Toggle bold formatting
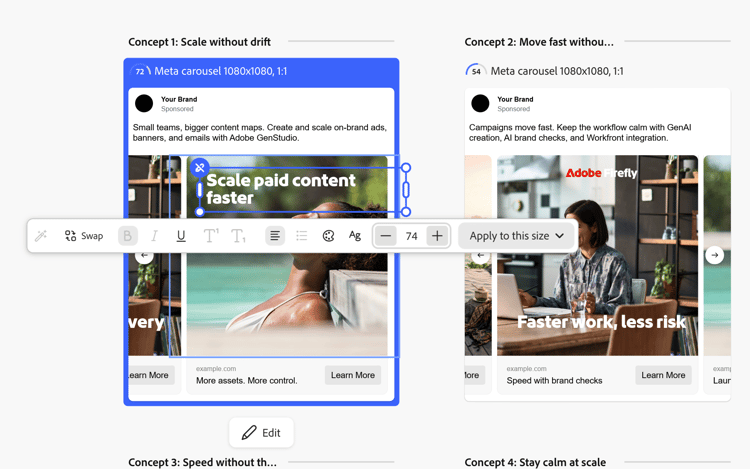 [x=128, y=236]
